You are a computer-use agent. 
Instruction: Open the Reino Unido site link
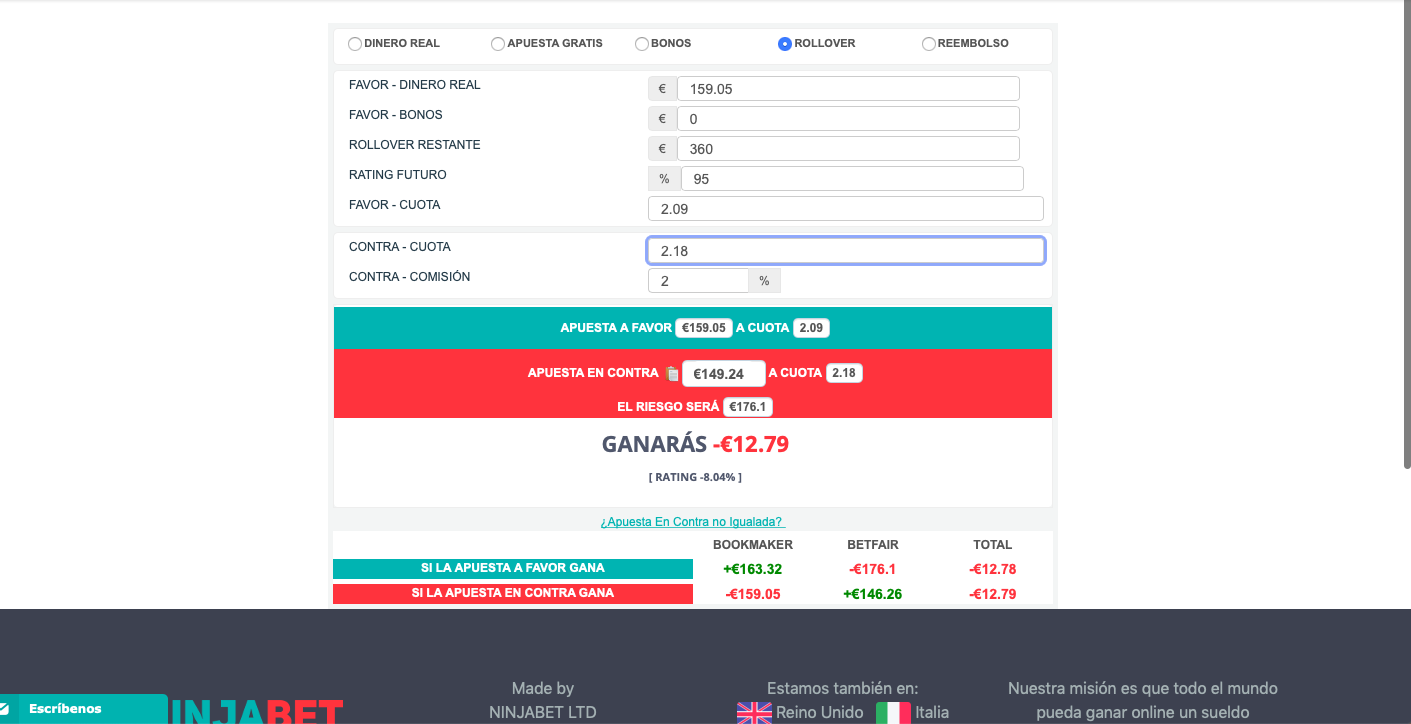click(x=819, y=713)
